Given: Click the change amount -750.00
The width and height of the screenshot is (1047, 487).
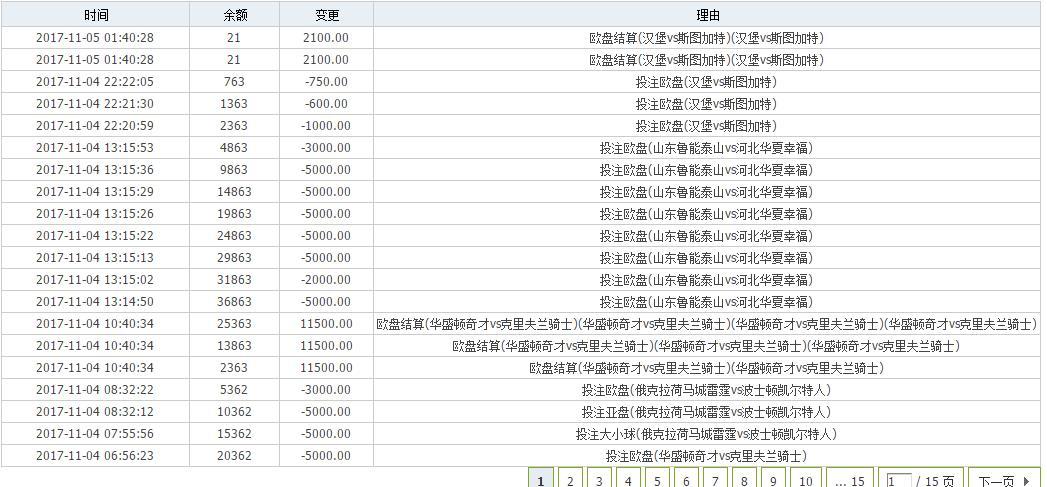Looking at the screenshot, I should 327,82.
